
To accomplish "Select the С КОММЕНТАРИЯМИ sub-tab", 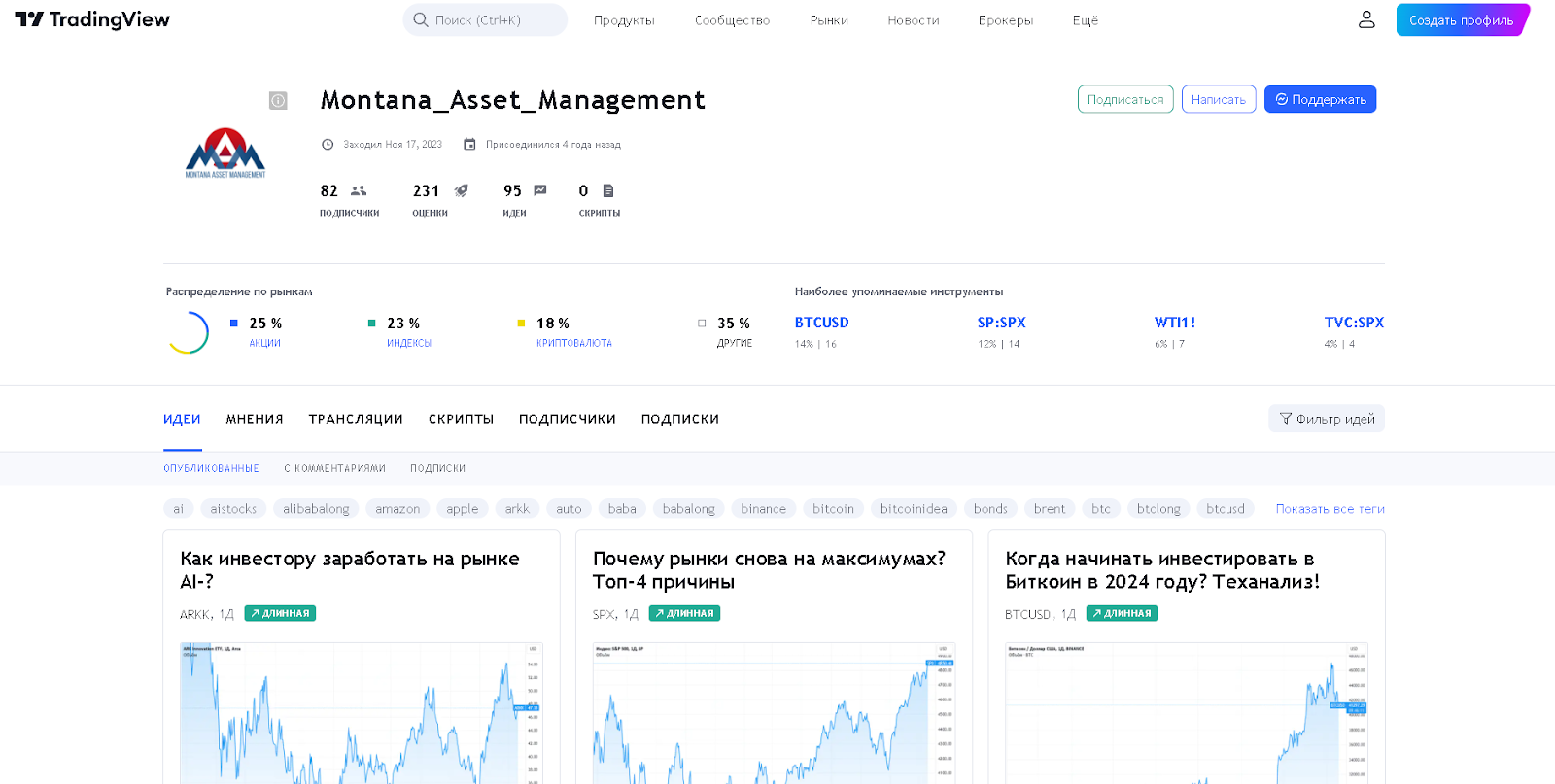I will coord(334,468).
